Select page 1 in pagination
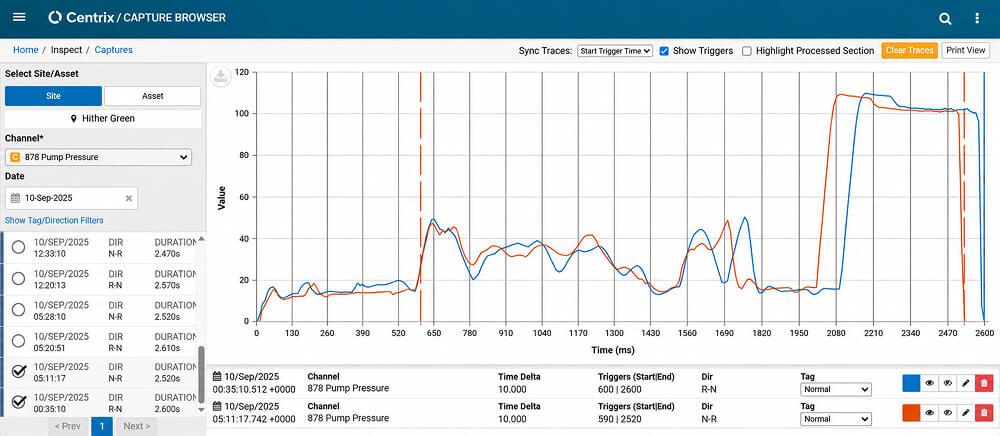Viewport: 1000px width, 436px height. click(102, 426)
